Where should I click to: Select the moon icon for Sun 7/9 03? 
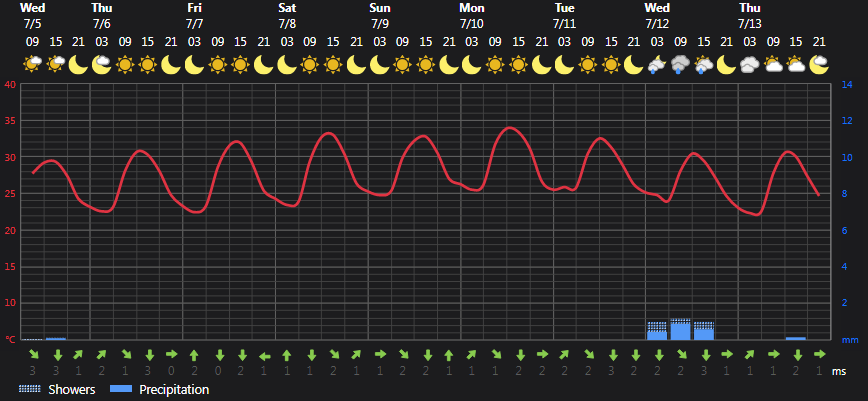380,64
